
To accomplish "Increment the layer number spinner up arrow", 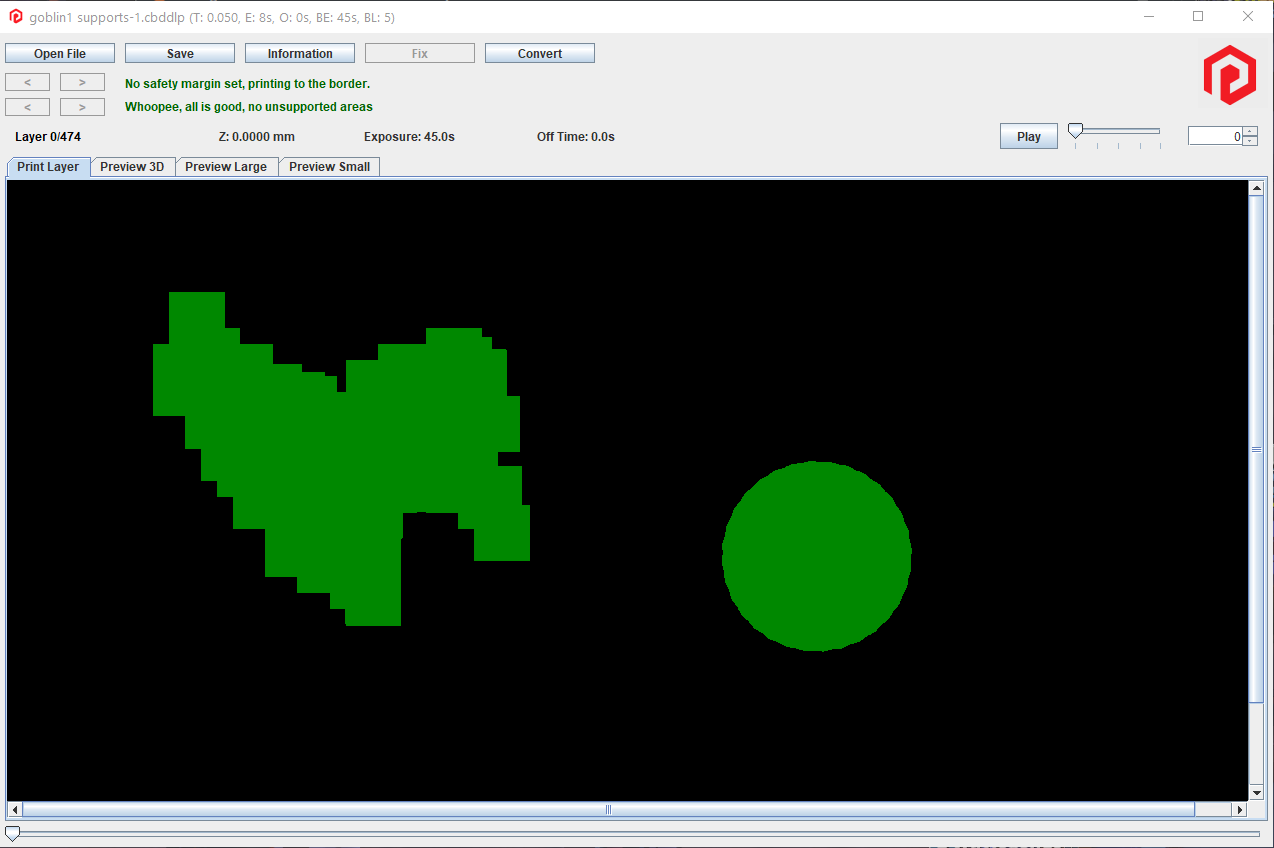I will 1249,130.
